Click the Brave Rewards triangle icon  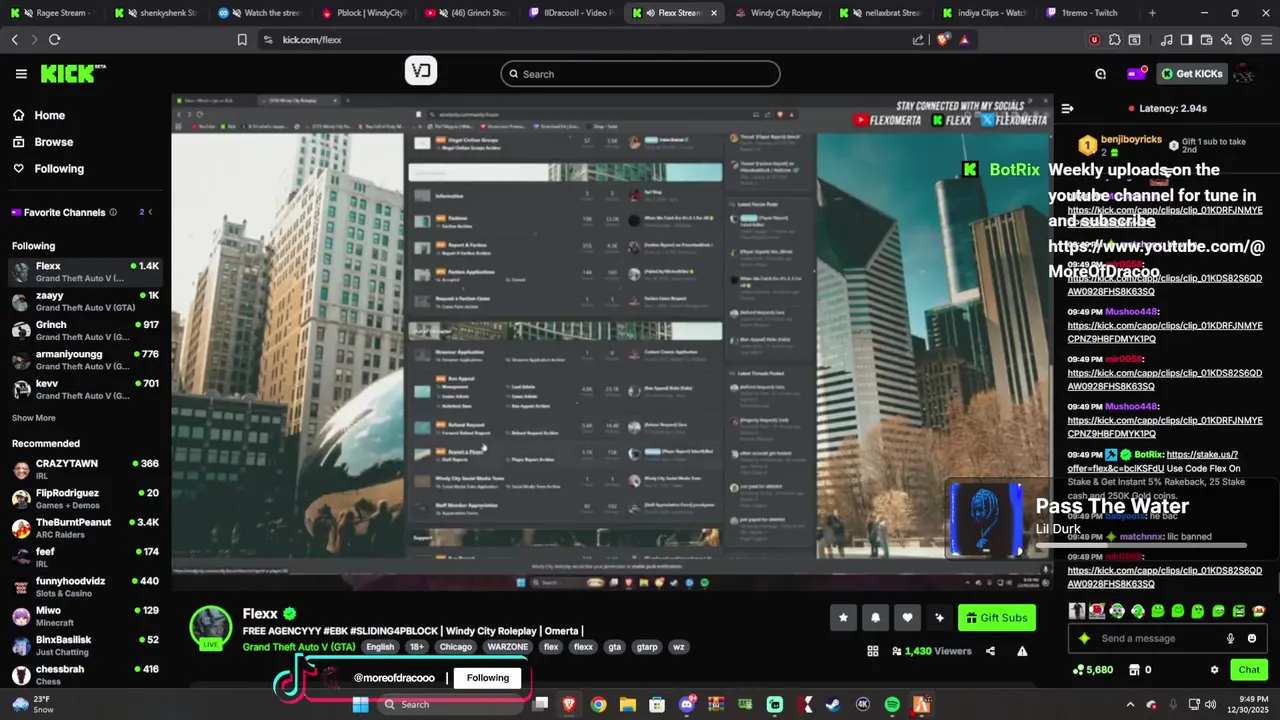coord(964,40)
